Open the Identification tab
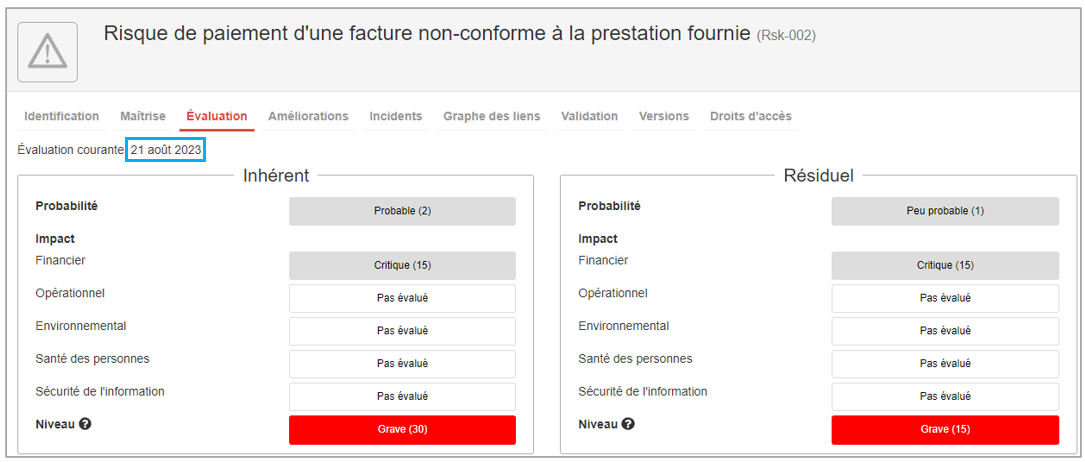The height and width of the screenshot is (462, 1085). 61,116
